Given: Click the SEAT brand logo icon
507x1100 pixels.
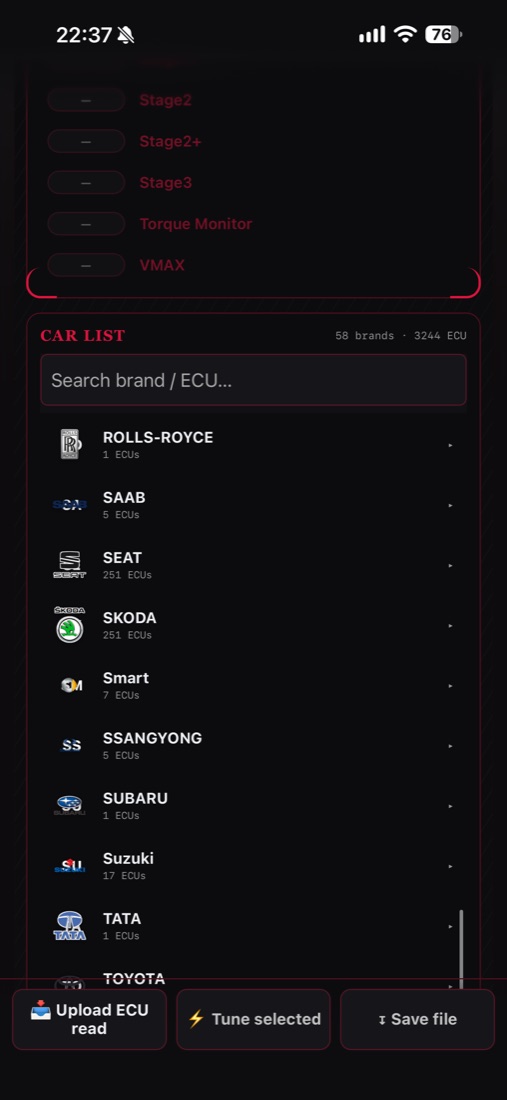Looking at the screenshot, I should [x=69, y=565].
